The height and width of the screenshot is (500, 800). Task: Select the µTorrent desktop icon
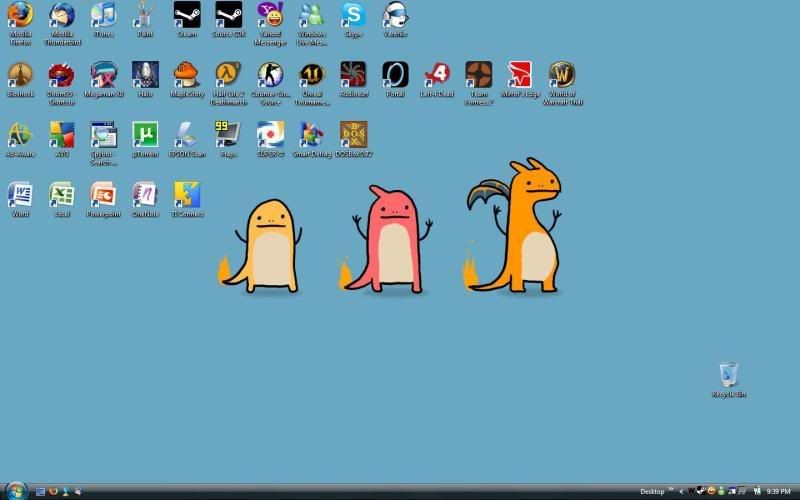[145, 139]
